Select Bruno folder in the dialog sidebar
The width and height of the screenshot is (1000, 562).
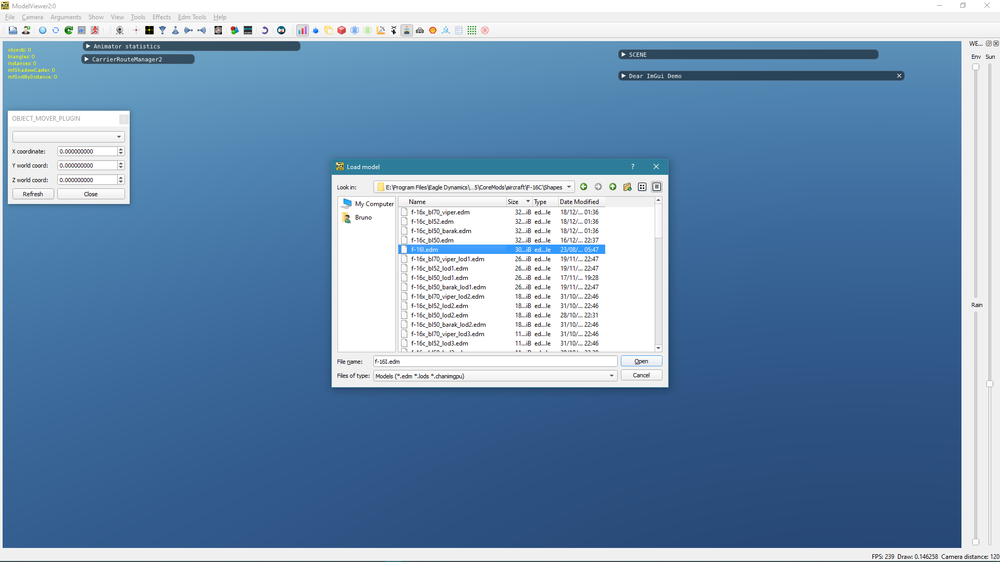click(357, 218)
